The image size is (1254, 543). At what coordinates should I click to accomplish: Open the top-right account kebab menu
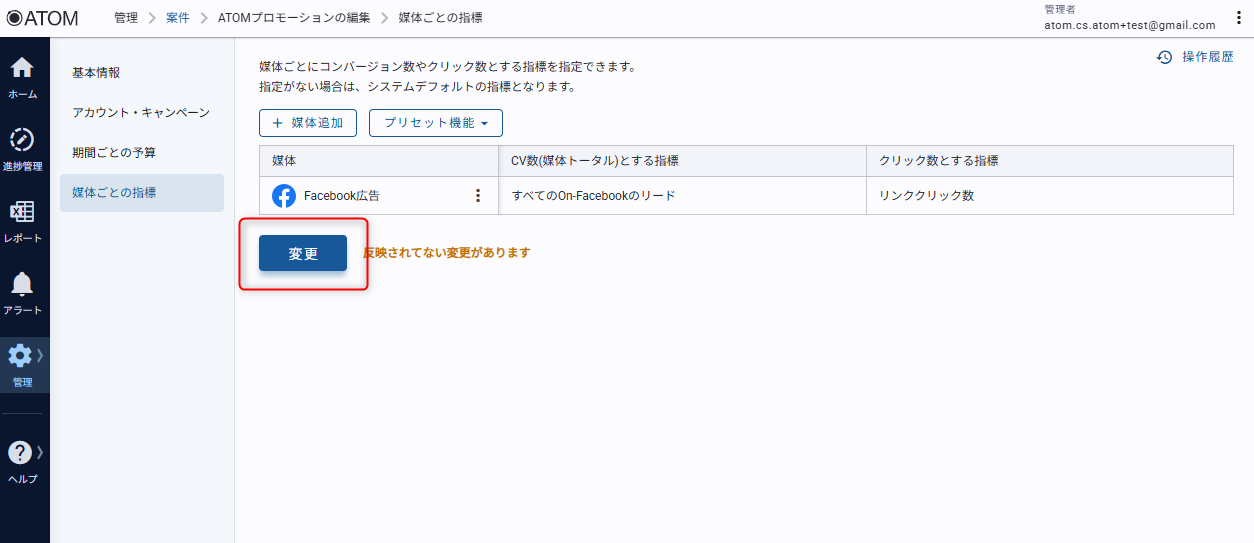1239,18
